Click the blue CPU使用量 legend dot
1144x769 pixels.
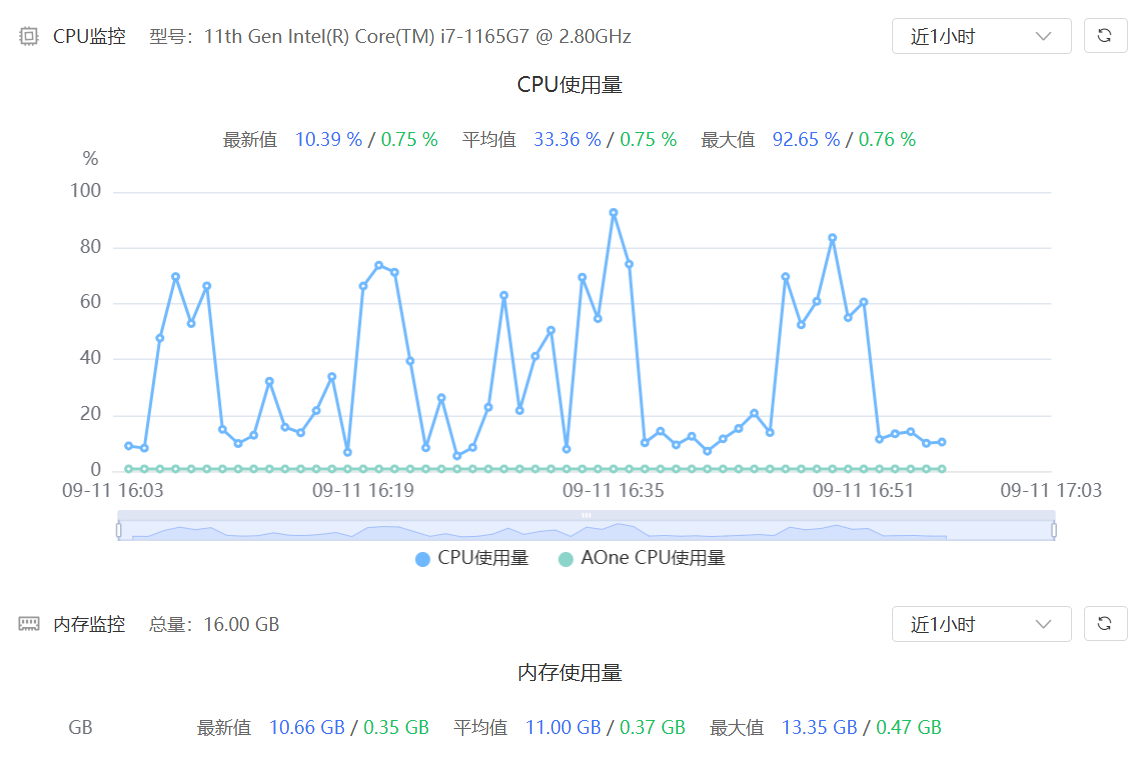pyautogui.click(x=422, y=560)
